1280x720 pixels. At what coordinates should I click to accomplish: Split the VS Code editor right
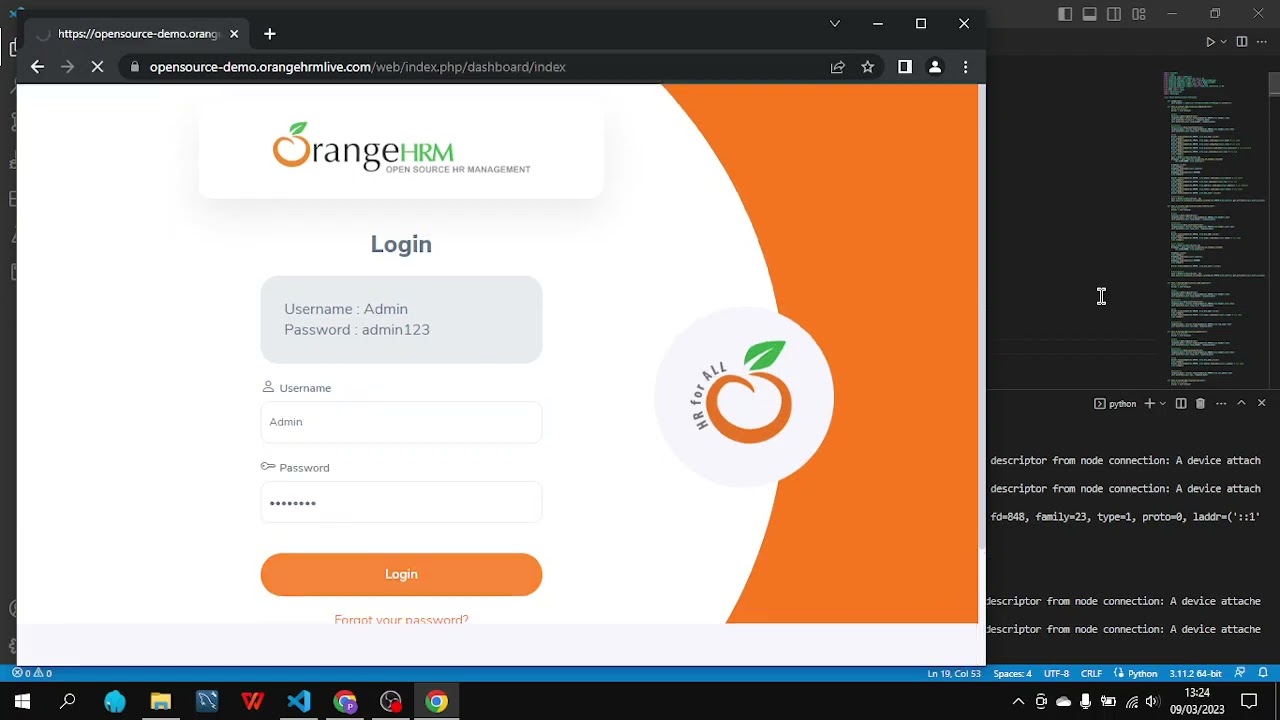pos(1242,42)
